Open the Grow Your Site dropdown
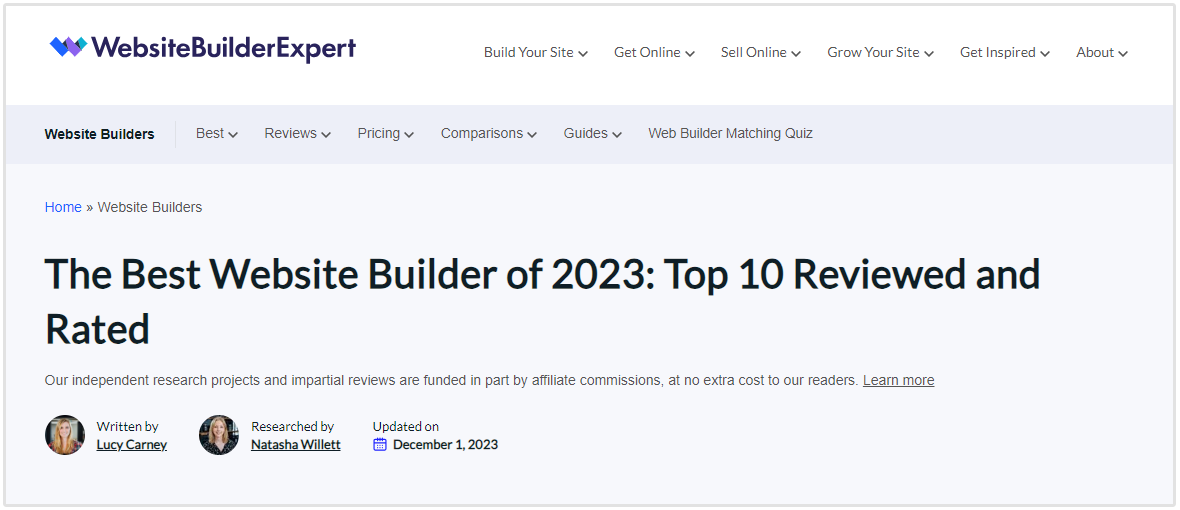The image size is (1180, 510). 880,52
